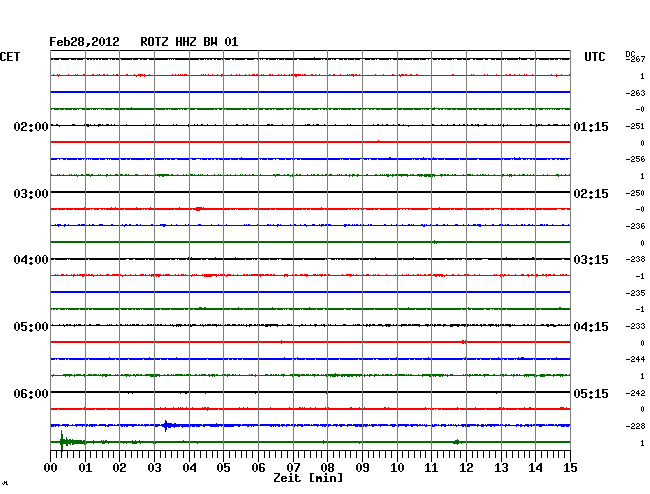
Task: Click the DC offset value -256
Action: coord(635,159)
